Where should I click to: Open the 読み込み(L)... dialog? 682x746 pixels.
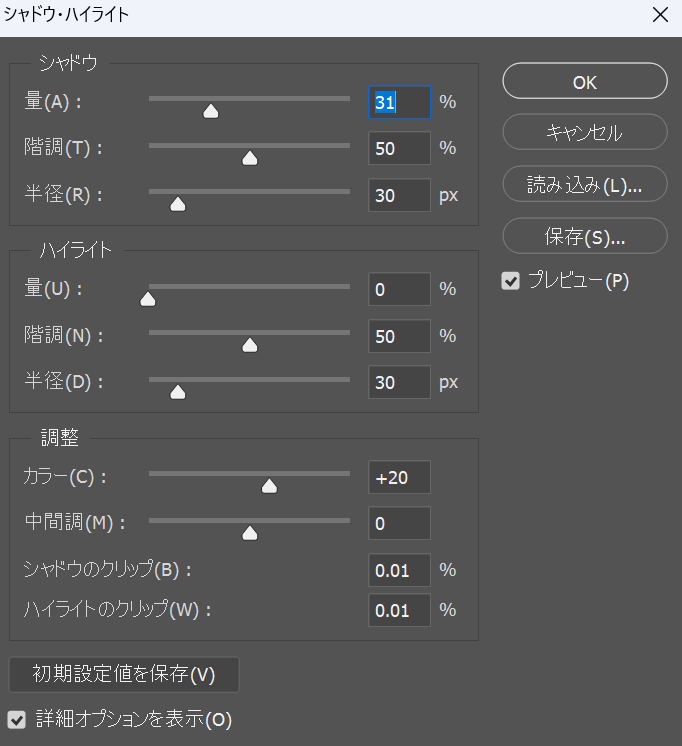(x=584, y=184)
